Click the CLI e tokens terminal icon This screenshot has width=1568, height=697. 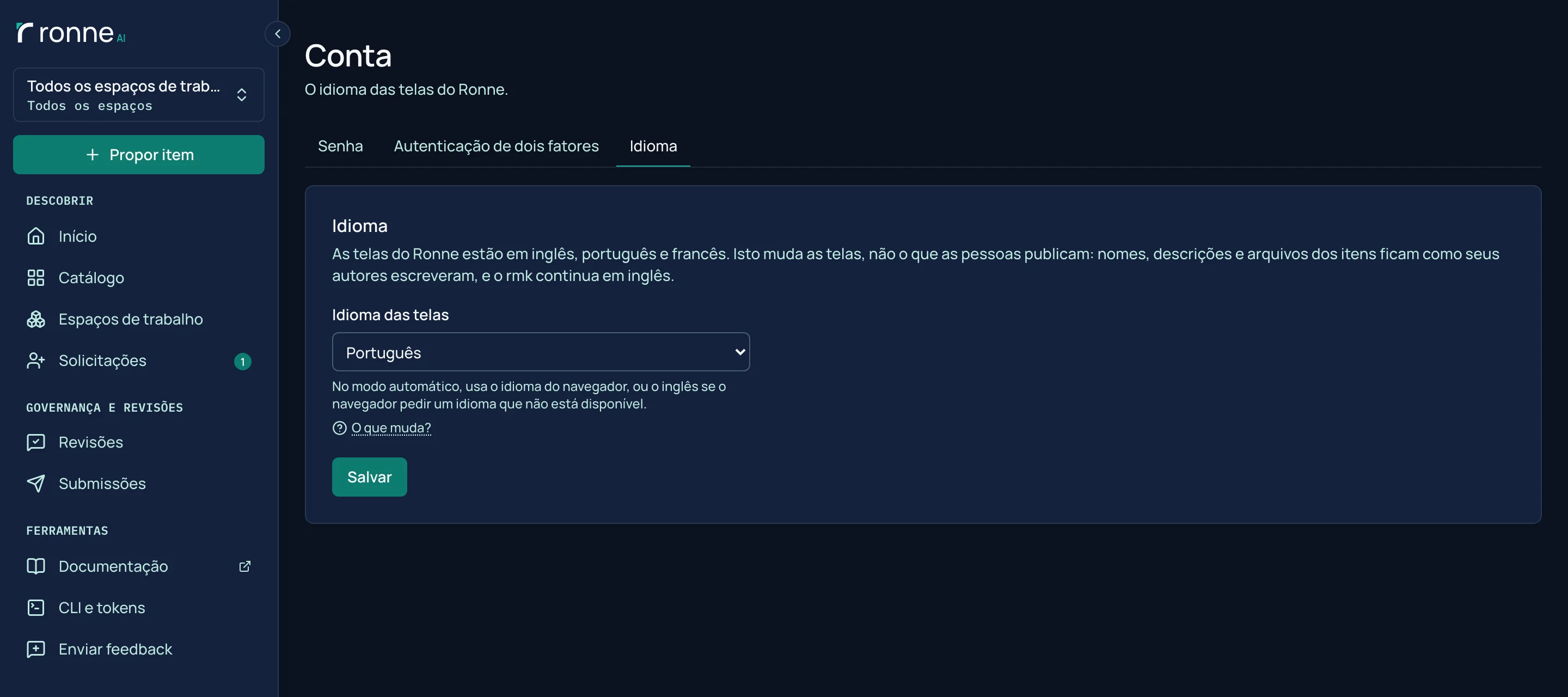click(36, 608)
